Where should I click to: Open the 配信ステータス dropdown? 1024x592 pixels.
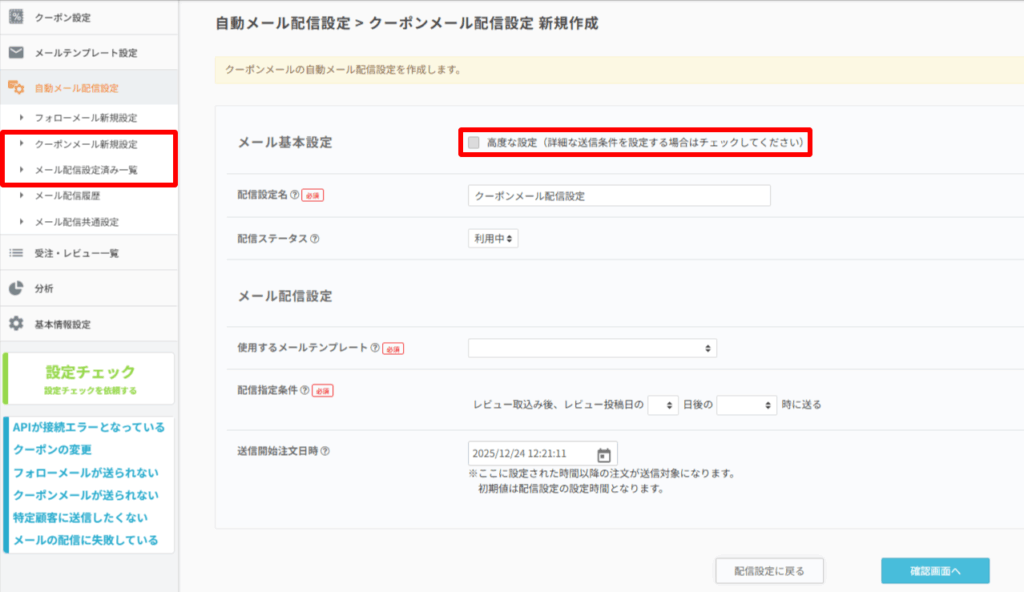point(493,239)
